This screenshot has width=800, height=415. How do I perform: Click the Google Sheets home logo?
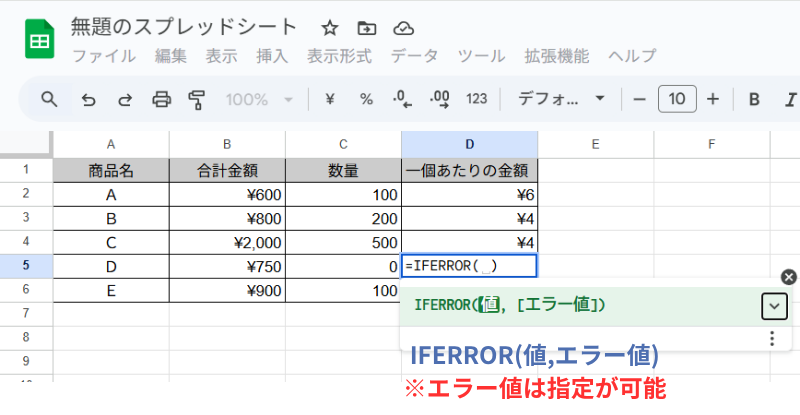pos(40,41)
